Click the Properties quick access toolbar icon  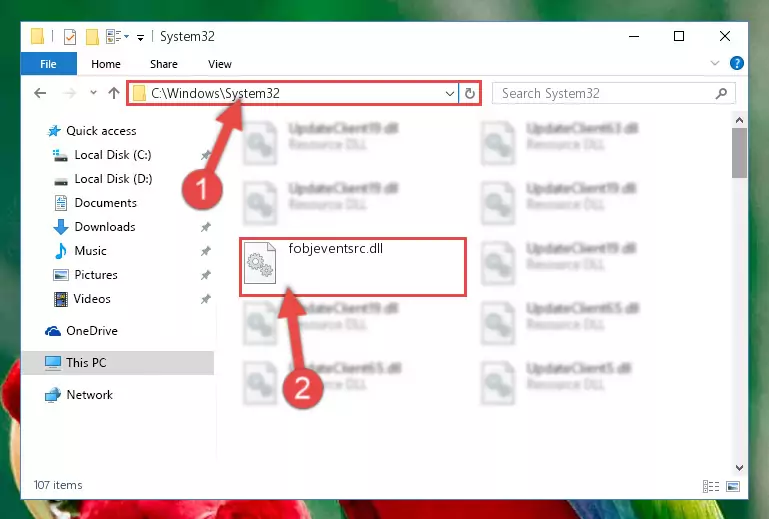[70, 36]
